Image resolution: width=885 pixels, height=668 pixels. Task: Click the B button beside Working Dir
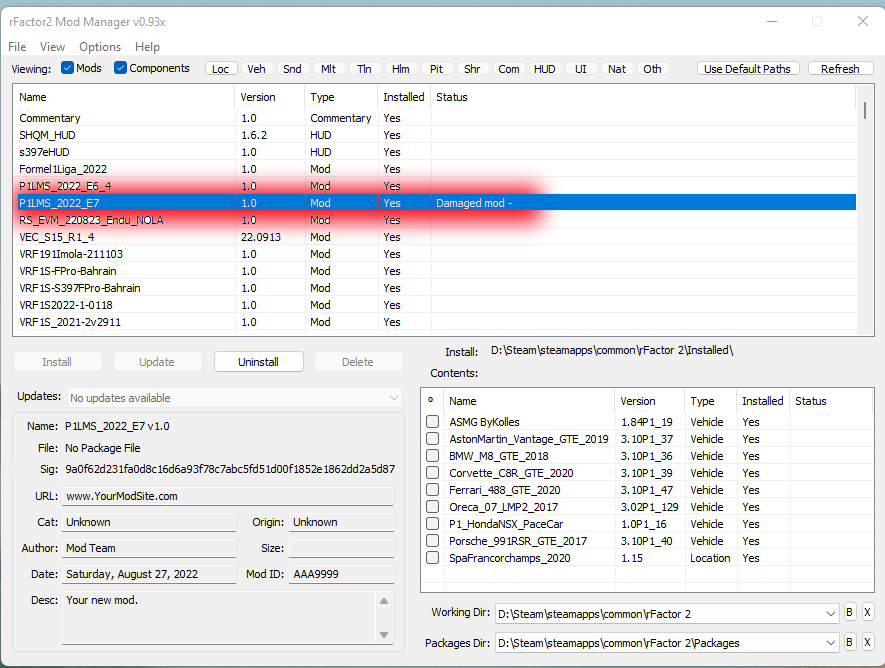pyautogui.click(x=849, y=613)
